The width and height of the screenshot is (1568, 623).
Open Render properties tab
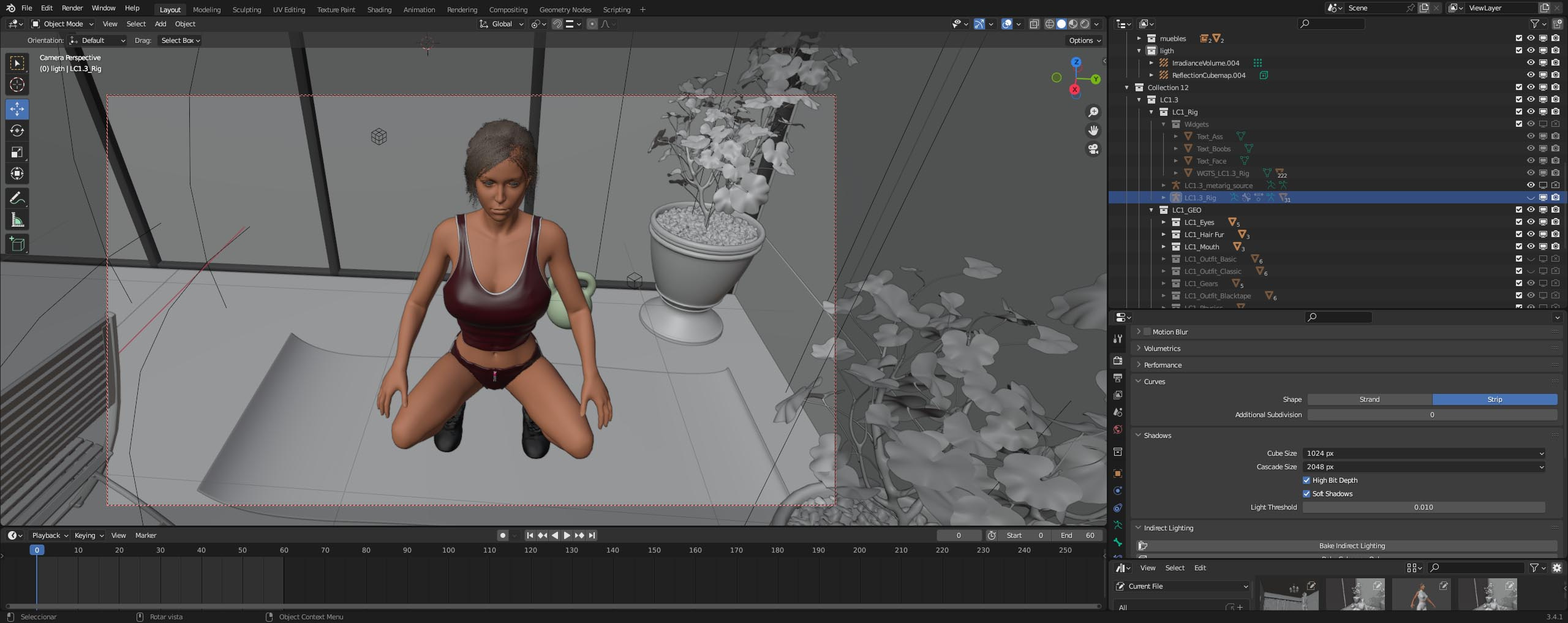coord(1118,360)
